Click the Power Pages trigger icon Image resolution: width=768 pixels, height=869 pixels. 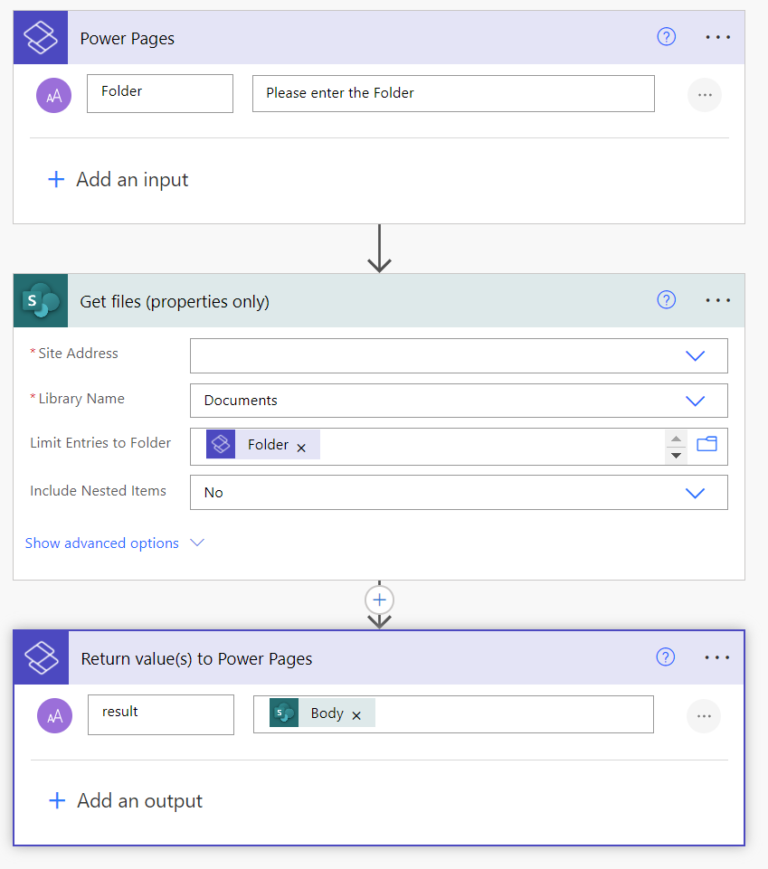pyautogui.click(x=40, y=37)
